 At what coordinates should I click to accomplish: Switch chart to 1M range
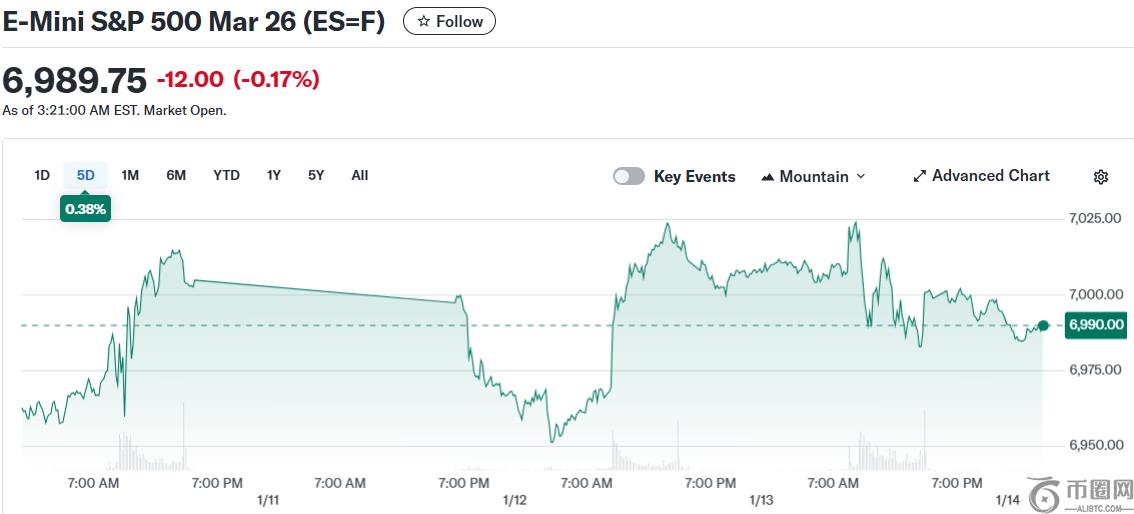point(130,175)
